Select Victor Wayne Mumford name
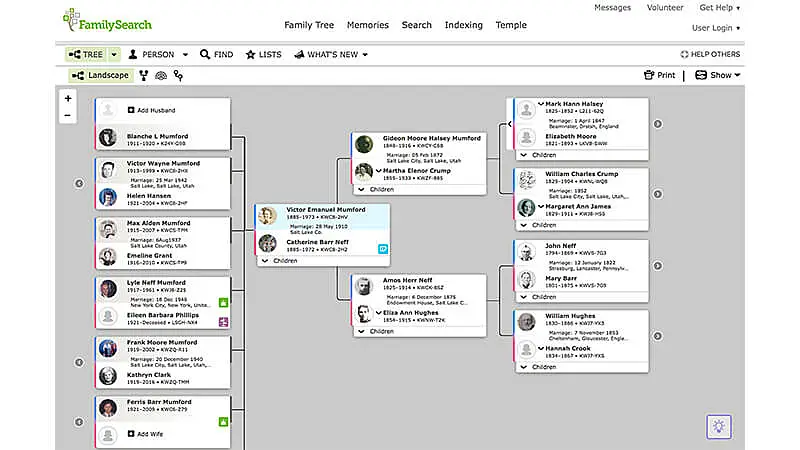800x450 pixels. pyautogui.click(x=163, y=163)
